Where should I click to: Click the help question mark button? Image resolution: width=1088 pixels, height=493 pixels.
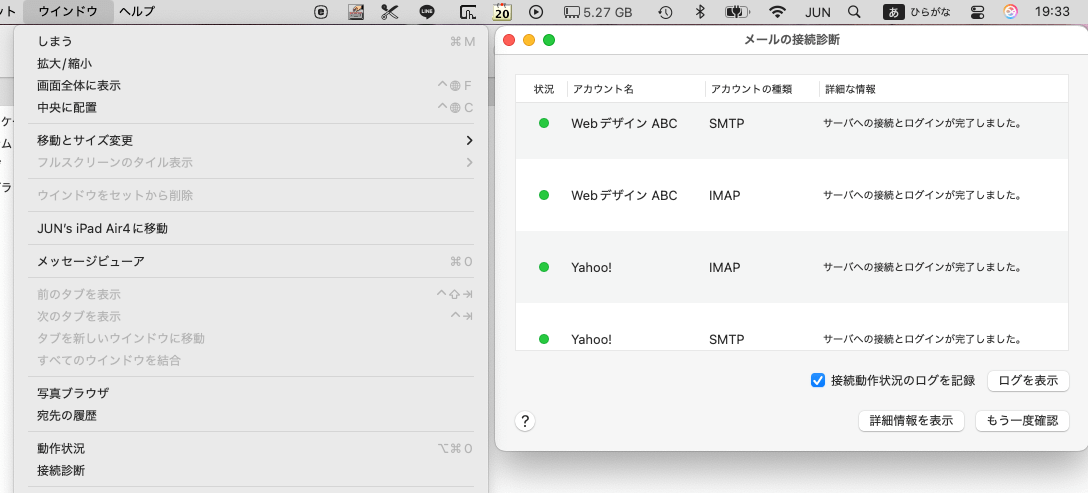click(x=526, y=421)
